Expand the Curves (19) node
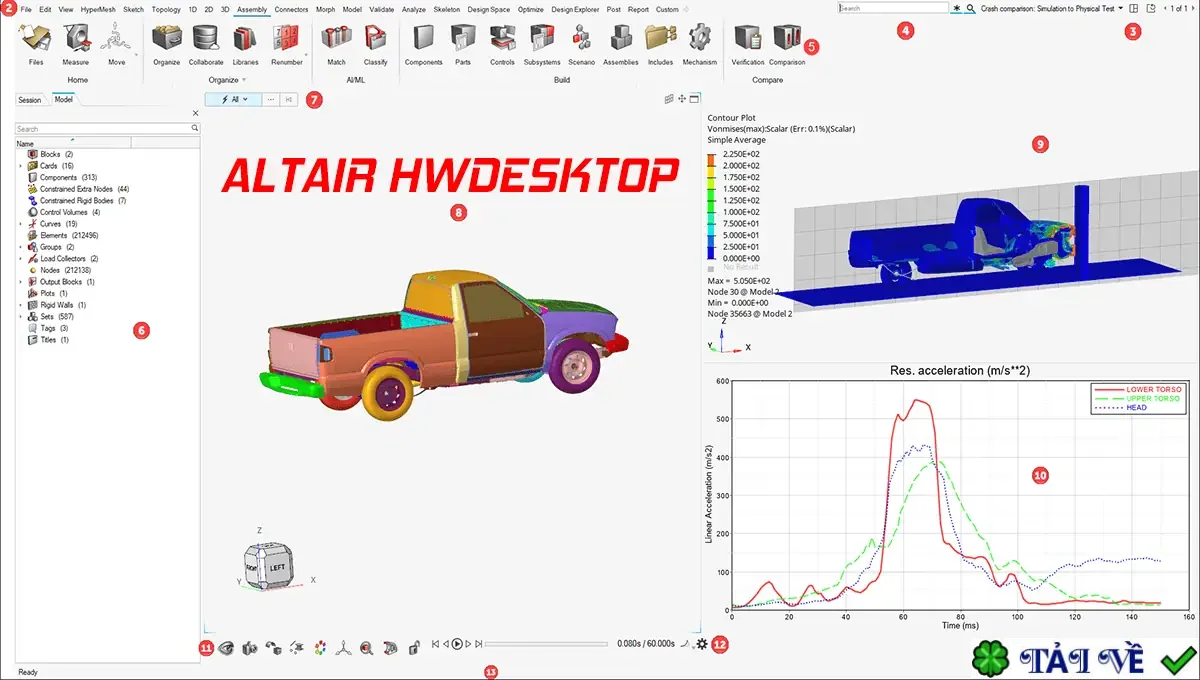This screenshot has width=1200, height=680. pos(21,224)
